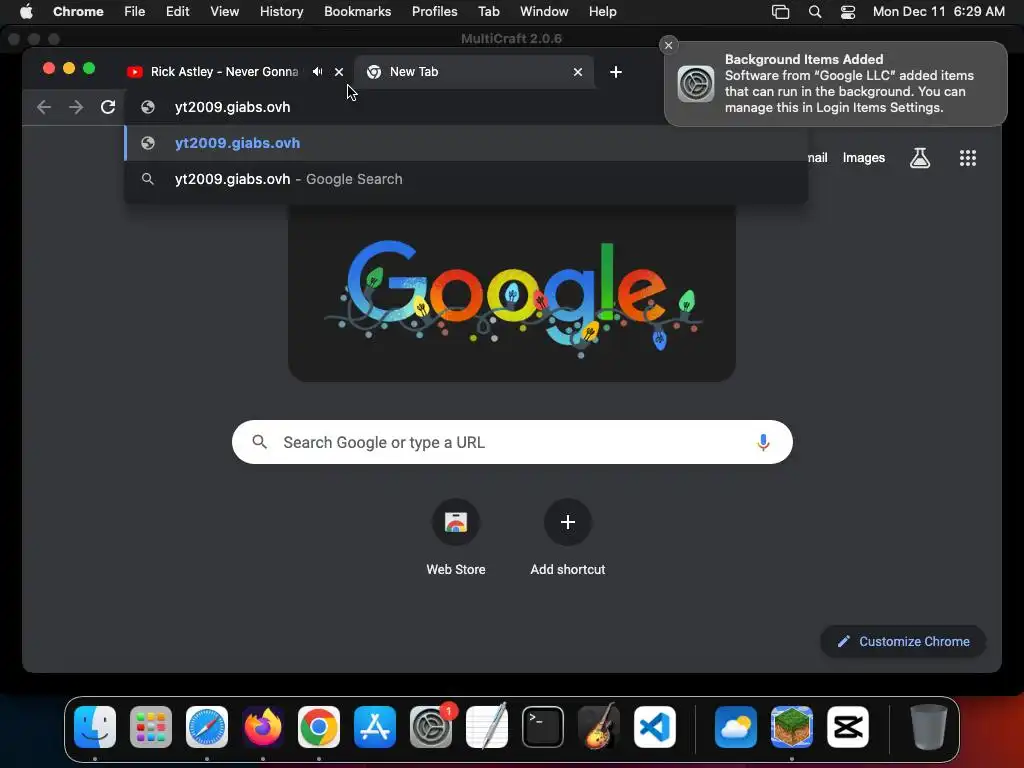Image resolution: width=1024 pixels, height=768 pixels.
Task: Close the New Tab tab
Action: [578, 72]
